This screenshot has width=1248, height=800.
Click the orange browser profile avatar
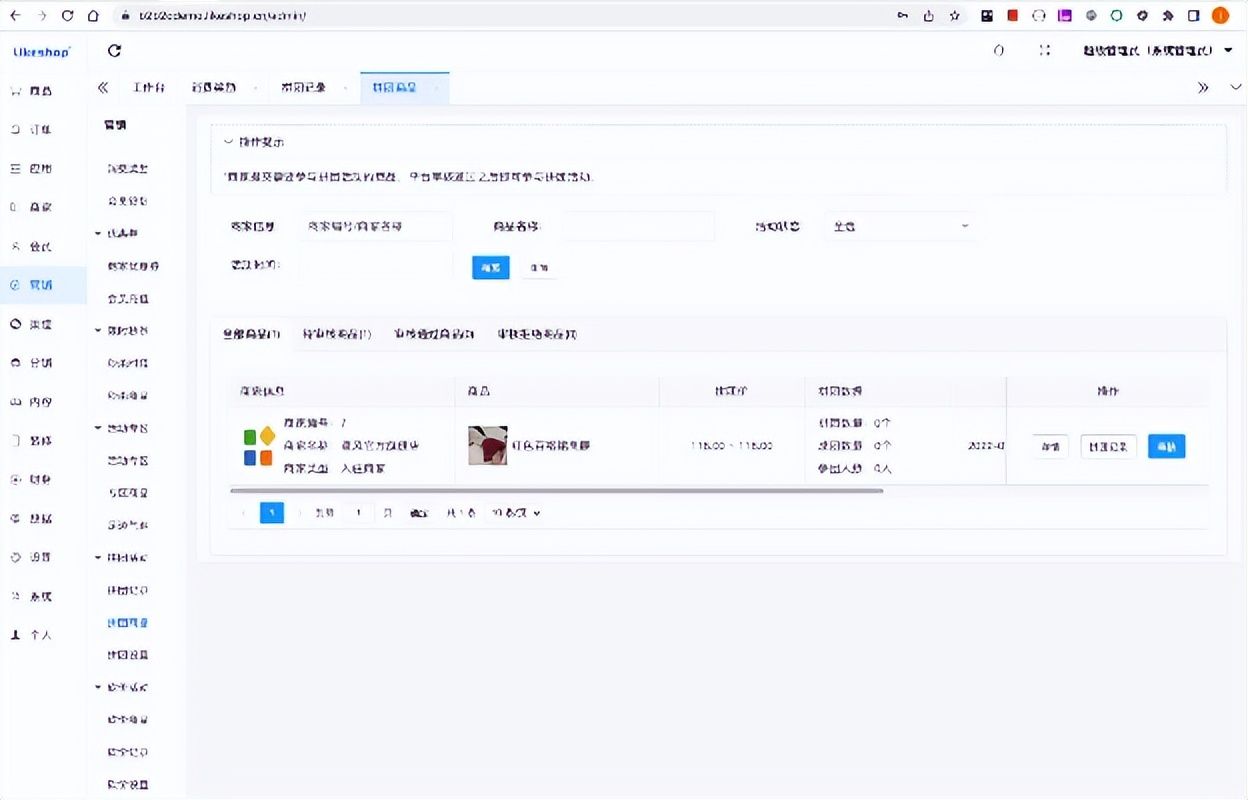(x=1220, y=15)
